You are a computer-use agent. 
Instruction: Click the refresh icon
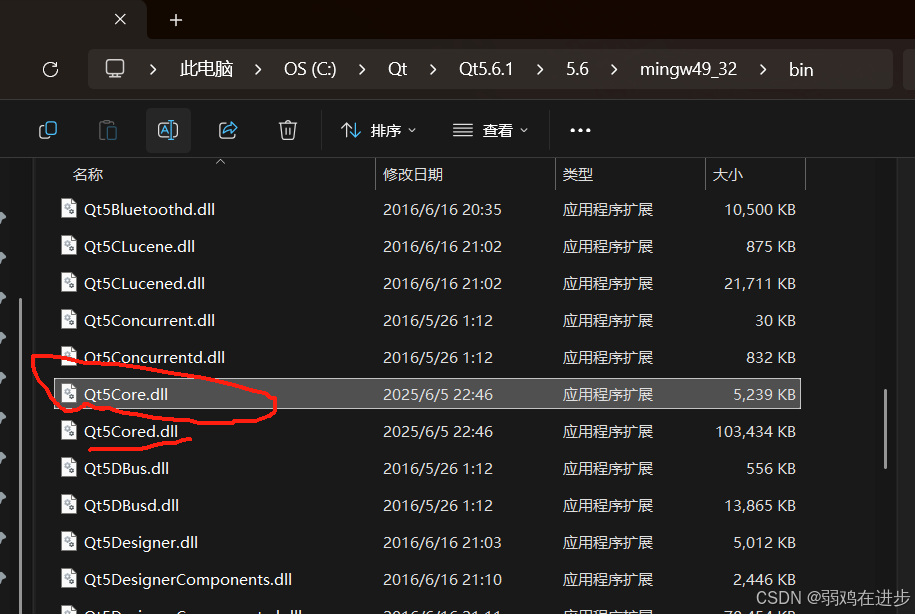51,69
